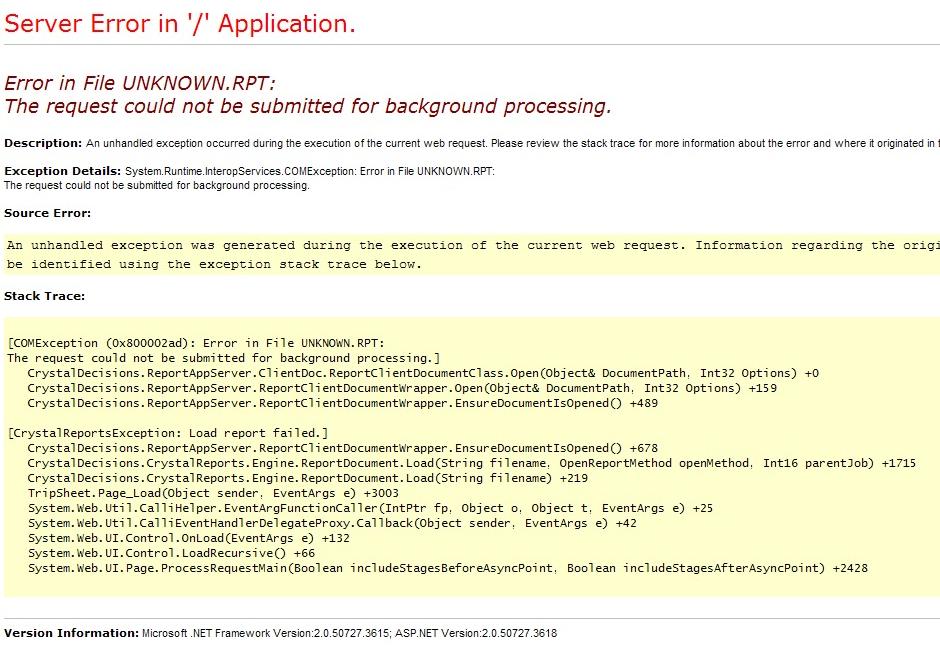Click the "Description:" label
Viewport: 940px width, 647px height.
tap(43, 143)
